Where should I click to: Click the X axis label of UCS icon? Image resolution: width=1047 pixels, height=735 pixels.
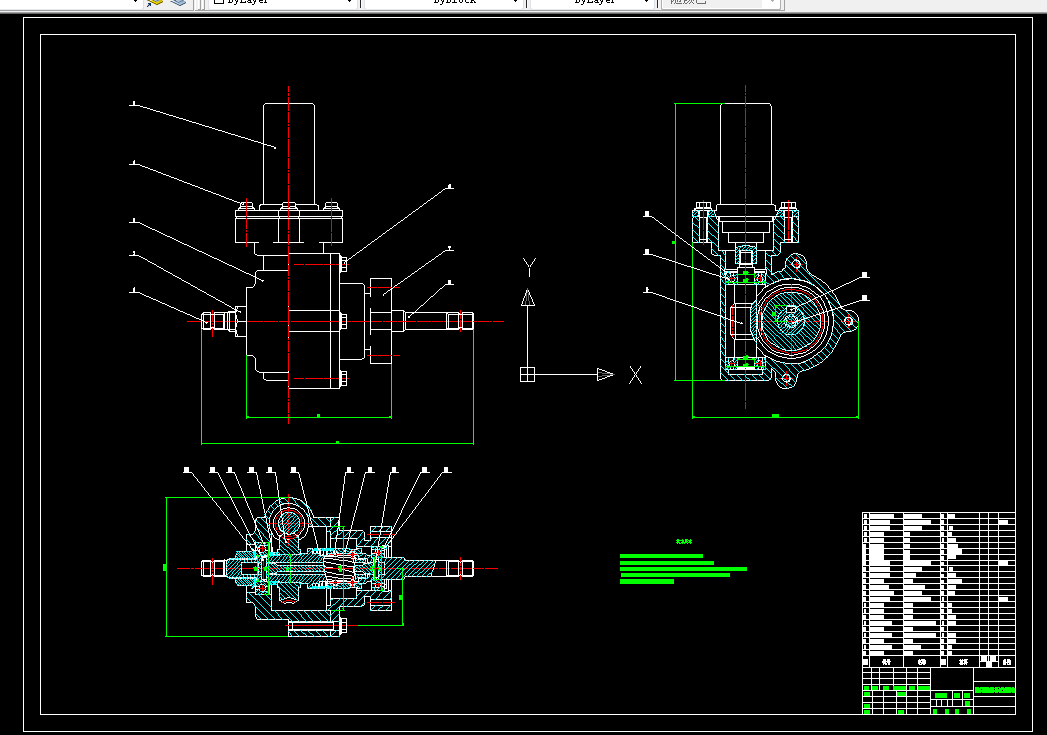(x=635, y=375)
